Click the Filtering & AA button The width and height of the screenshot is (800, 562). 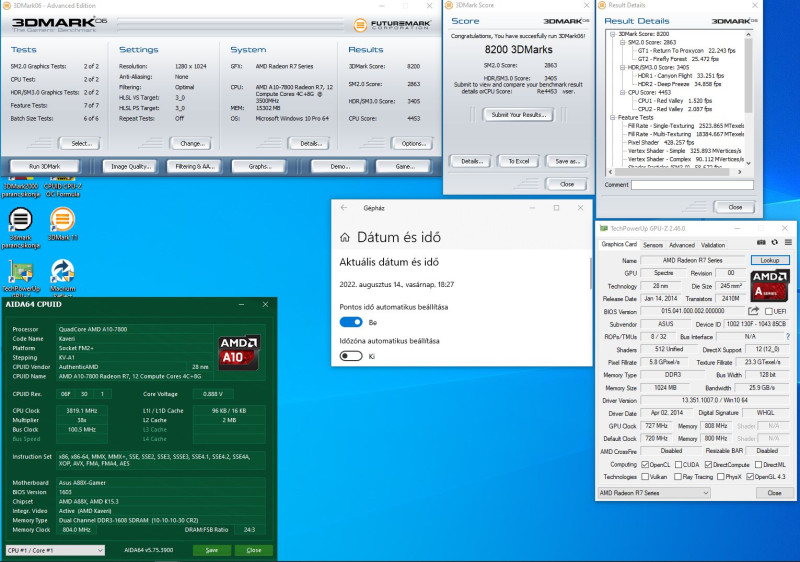194,166
